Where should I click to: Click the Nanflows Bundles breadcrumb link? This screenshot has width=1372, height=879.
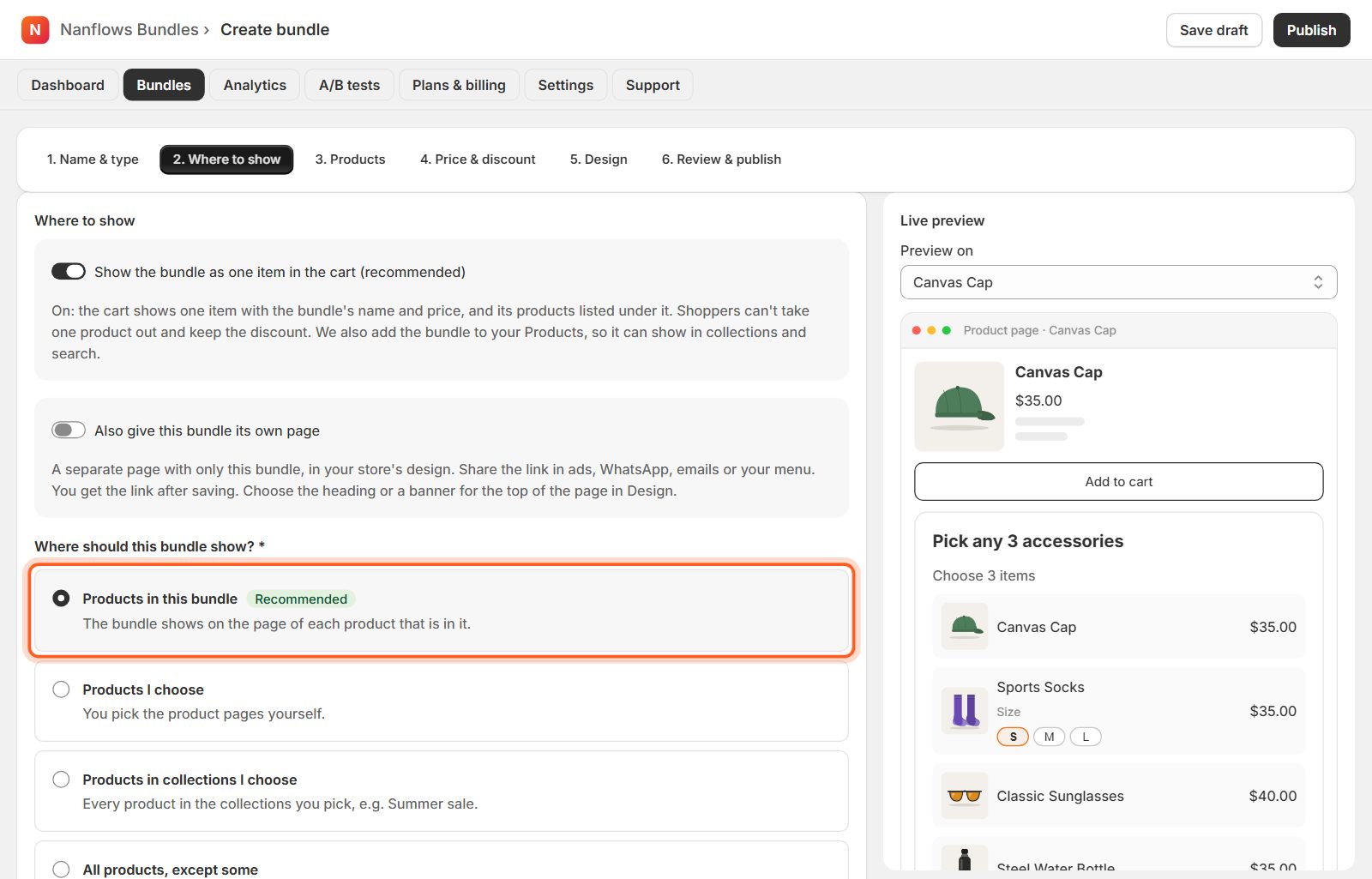(129, 30)
